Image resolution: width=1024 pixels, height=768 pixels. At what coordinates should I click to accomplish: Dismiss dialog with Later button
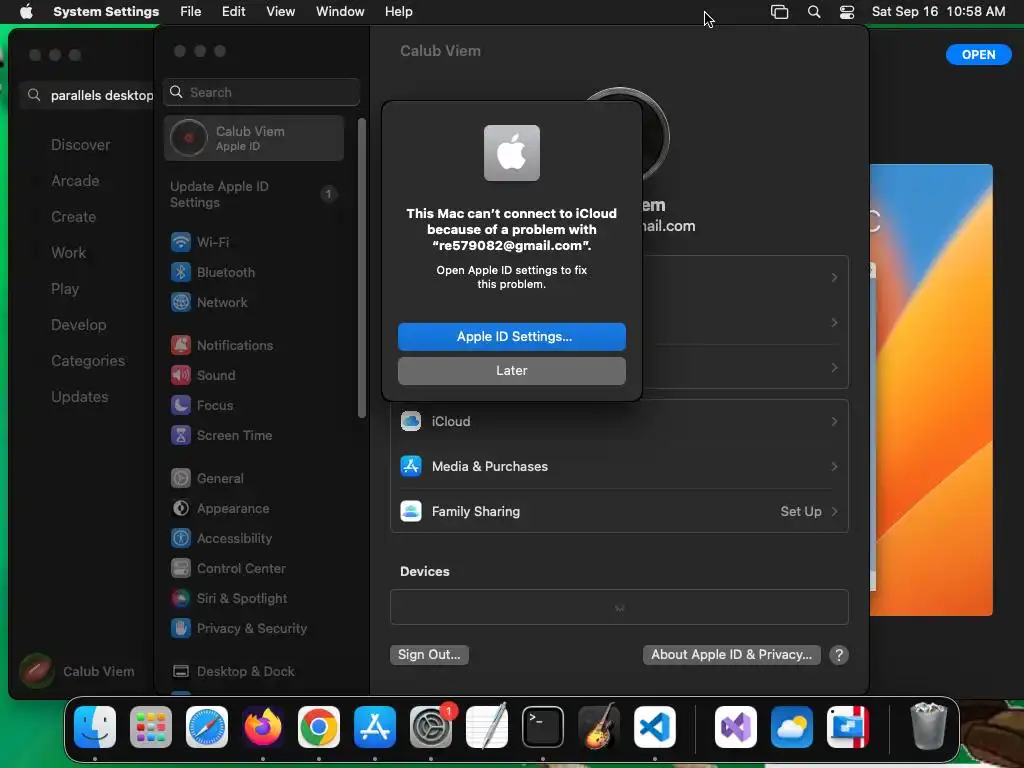pyautogui.click(x=511, y=370)
